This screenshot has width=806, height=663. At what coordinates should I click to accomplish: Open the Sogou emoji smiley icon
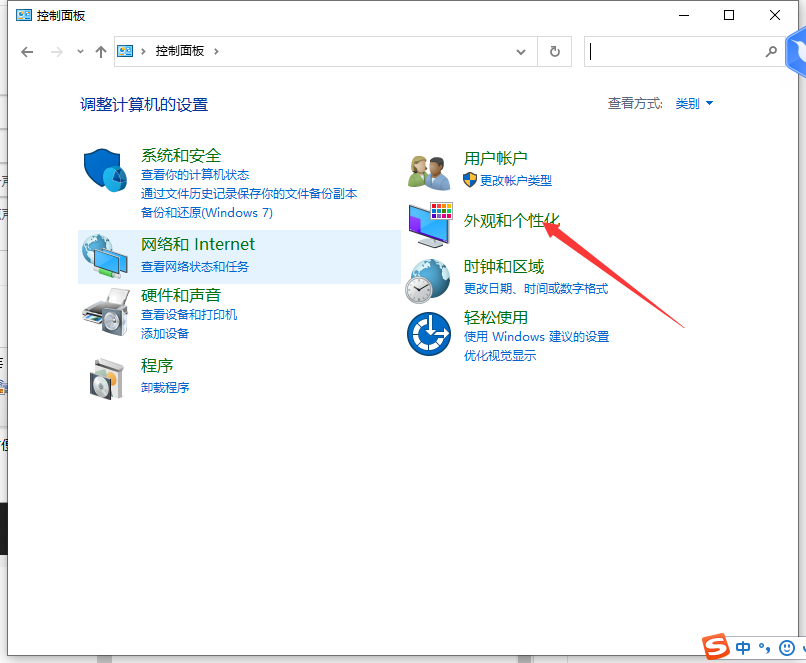tap(787, 648)
